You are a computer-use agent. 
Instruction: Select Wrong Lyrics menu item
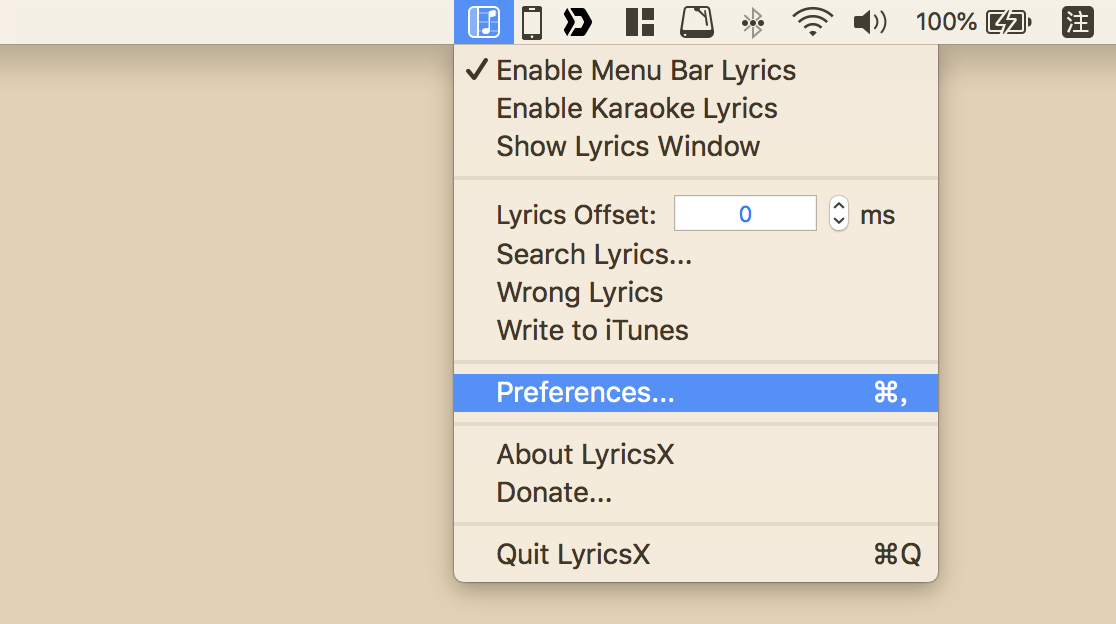pyautogui.click(x=580, y=293)
